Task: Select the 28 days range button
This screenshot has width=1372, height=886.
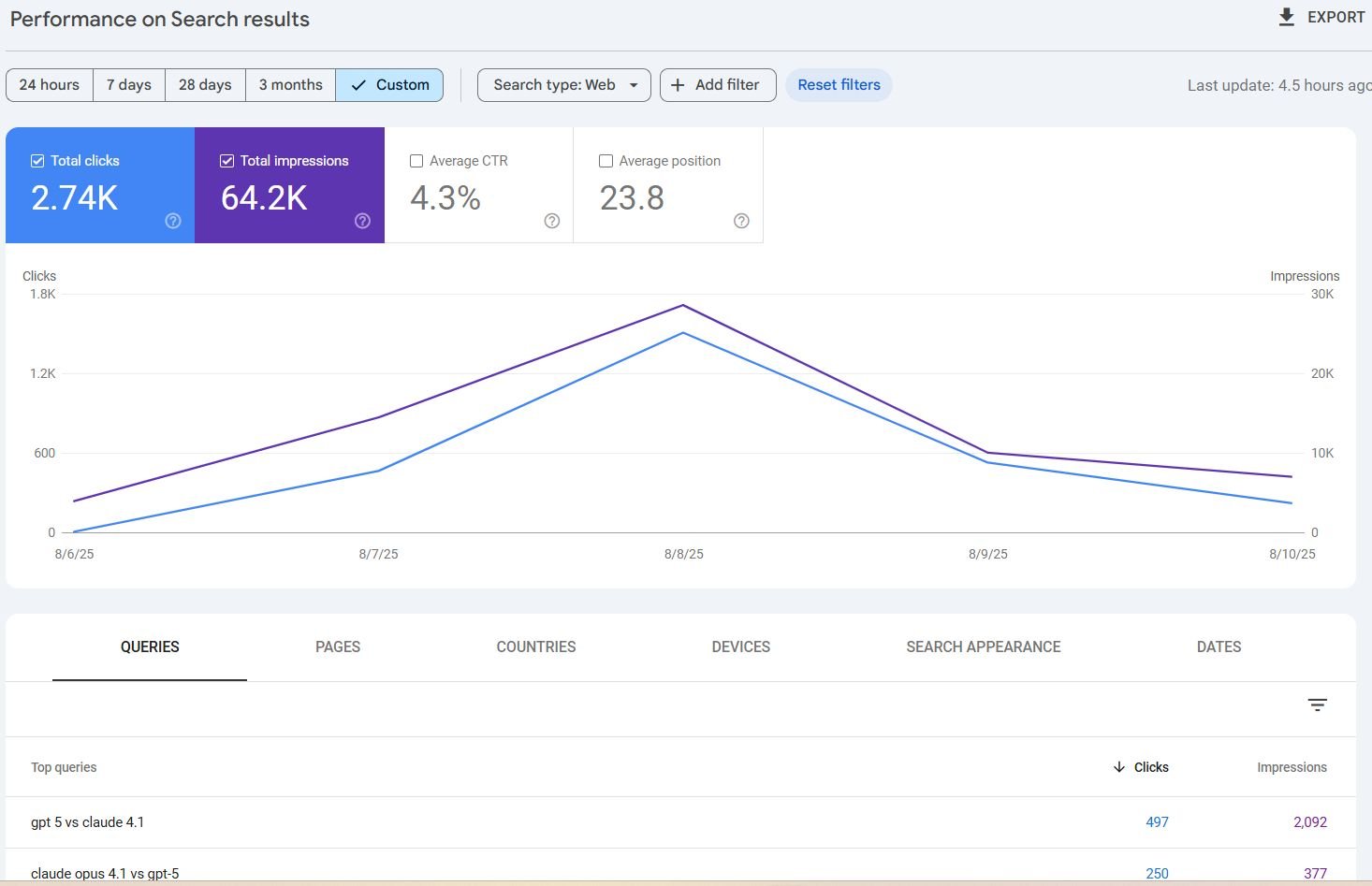Action: click(x=205, y=85)
